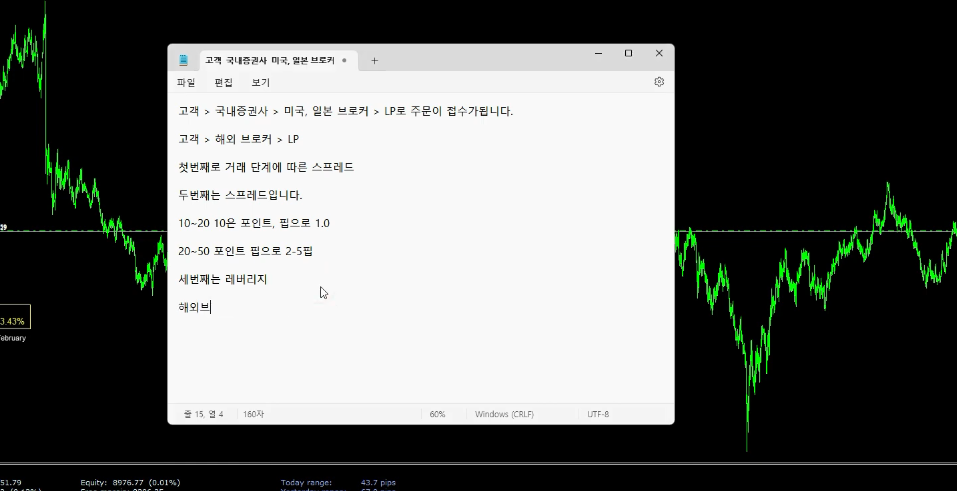Add a new Notepad tab with plus button
The image size is (957, 491).
pyautogui.click(x=374, y=60)
